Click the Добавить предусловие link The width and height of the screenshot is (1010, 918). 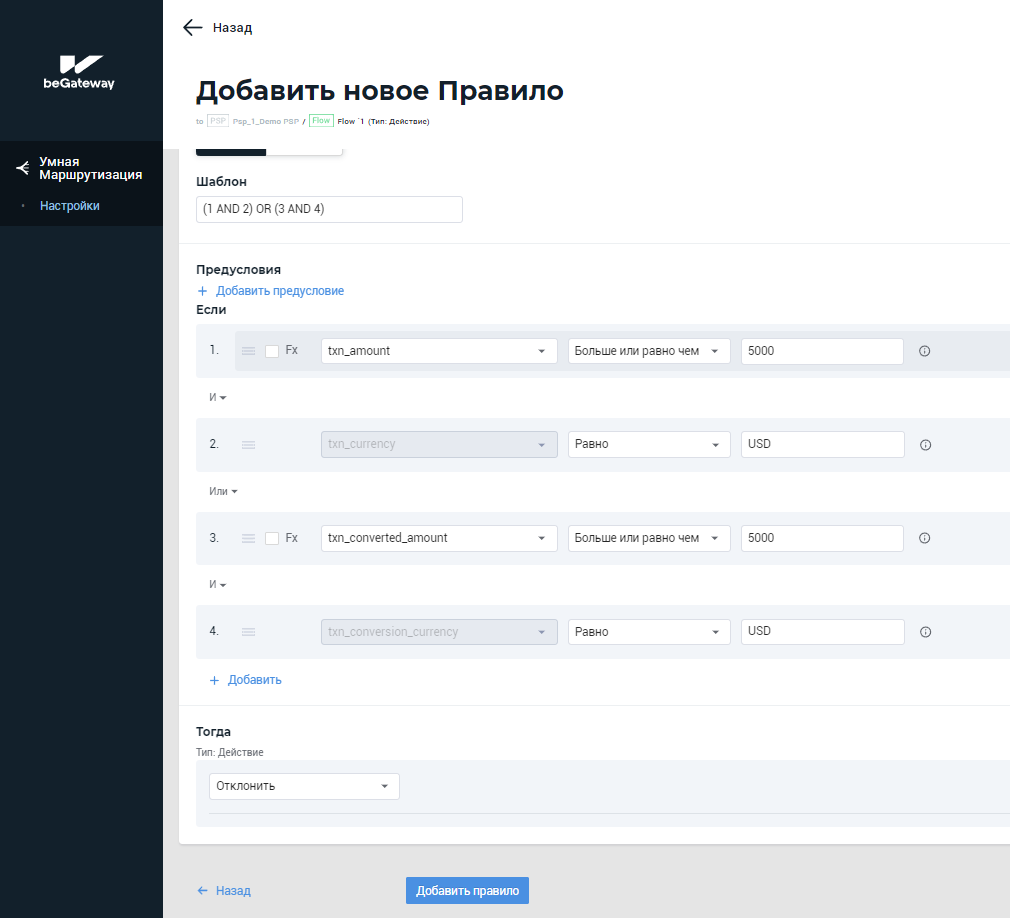[279, 291]
